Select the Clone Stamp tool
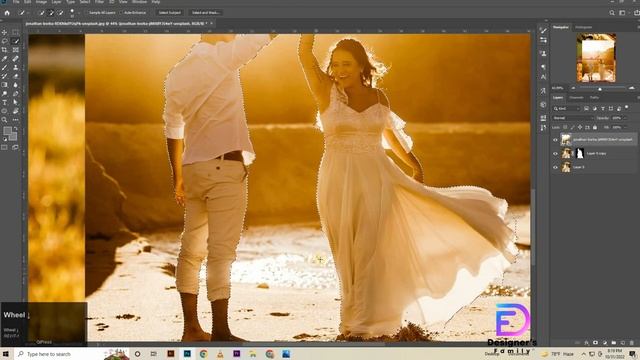This screenshot has height=360, width=640. [x=16, y=67]
